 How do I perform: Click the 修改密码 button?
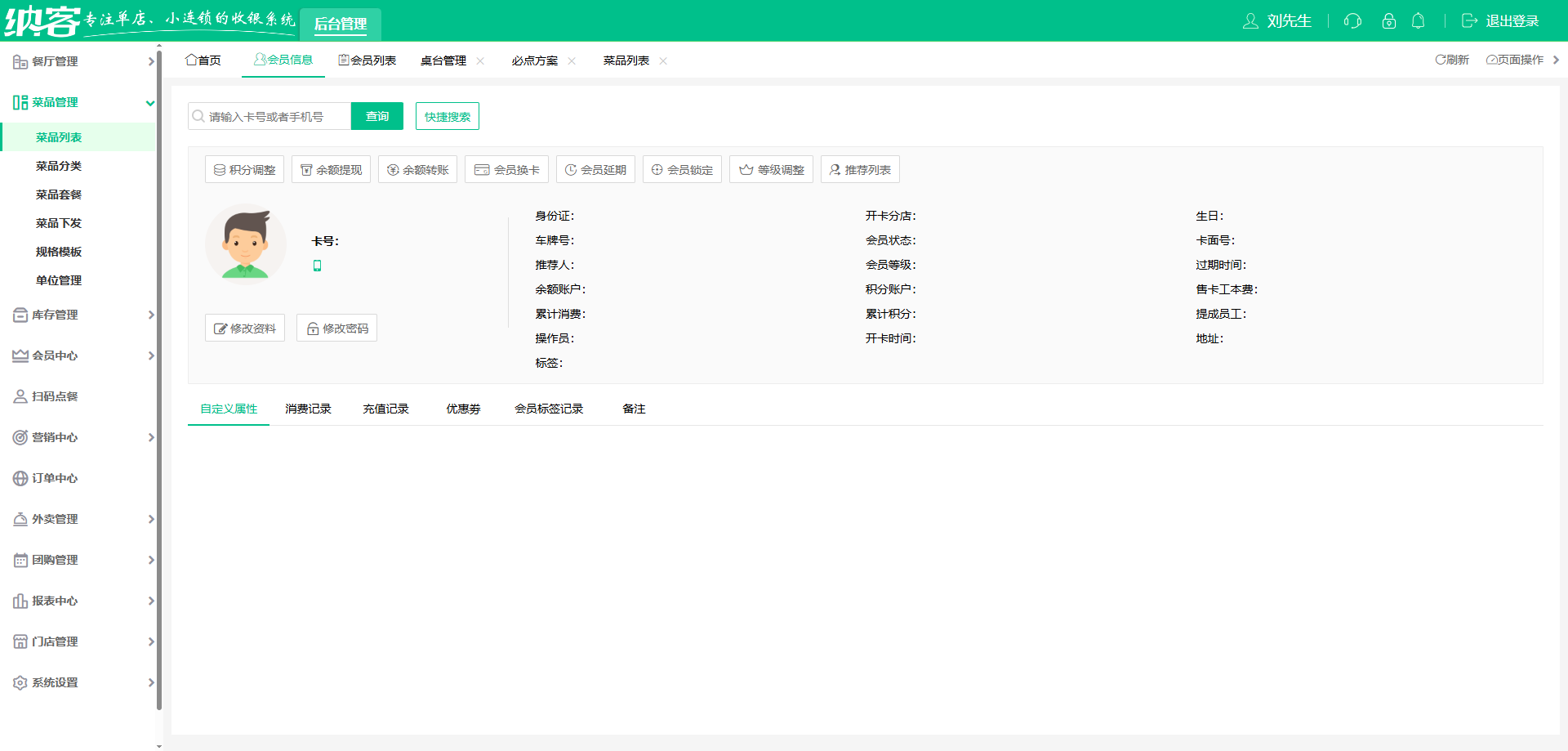coord(336,328)
